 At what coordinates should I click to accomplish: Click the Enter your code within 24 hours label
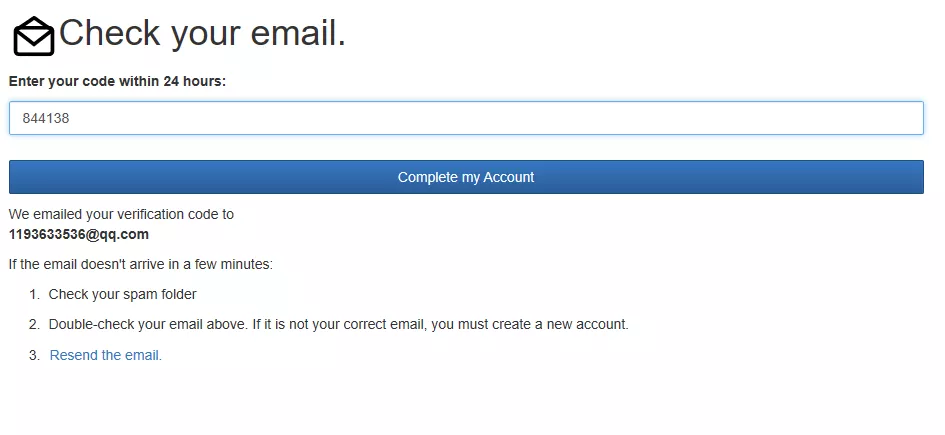point(118,81)
